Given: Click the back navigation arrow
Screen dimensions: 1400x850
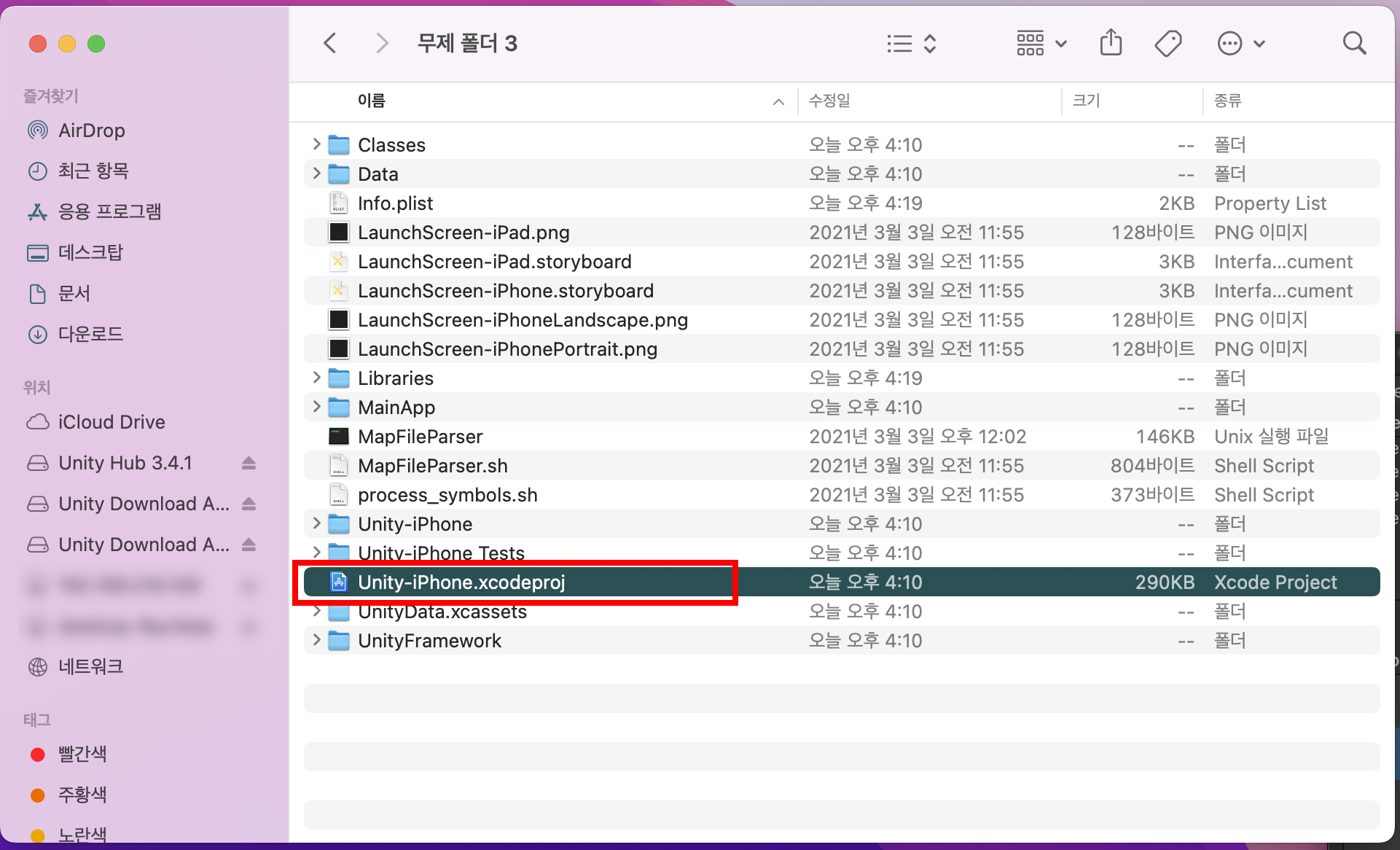Looking at the screenshot, I should pyautogui.click(x=330, y=44).
